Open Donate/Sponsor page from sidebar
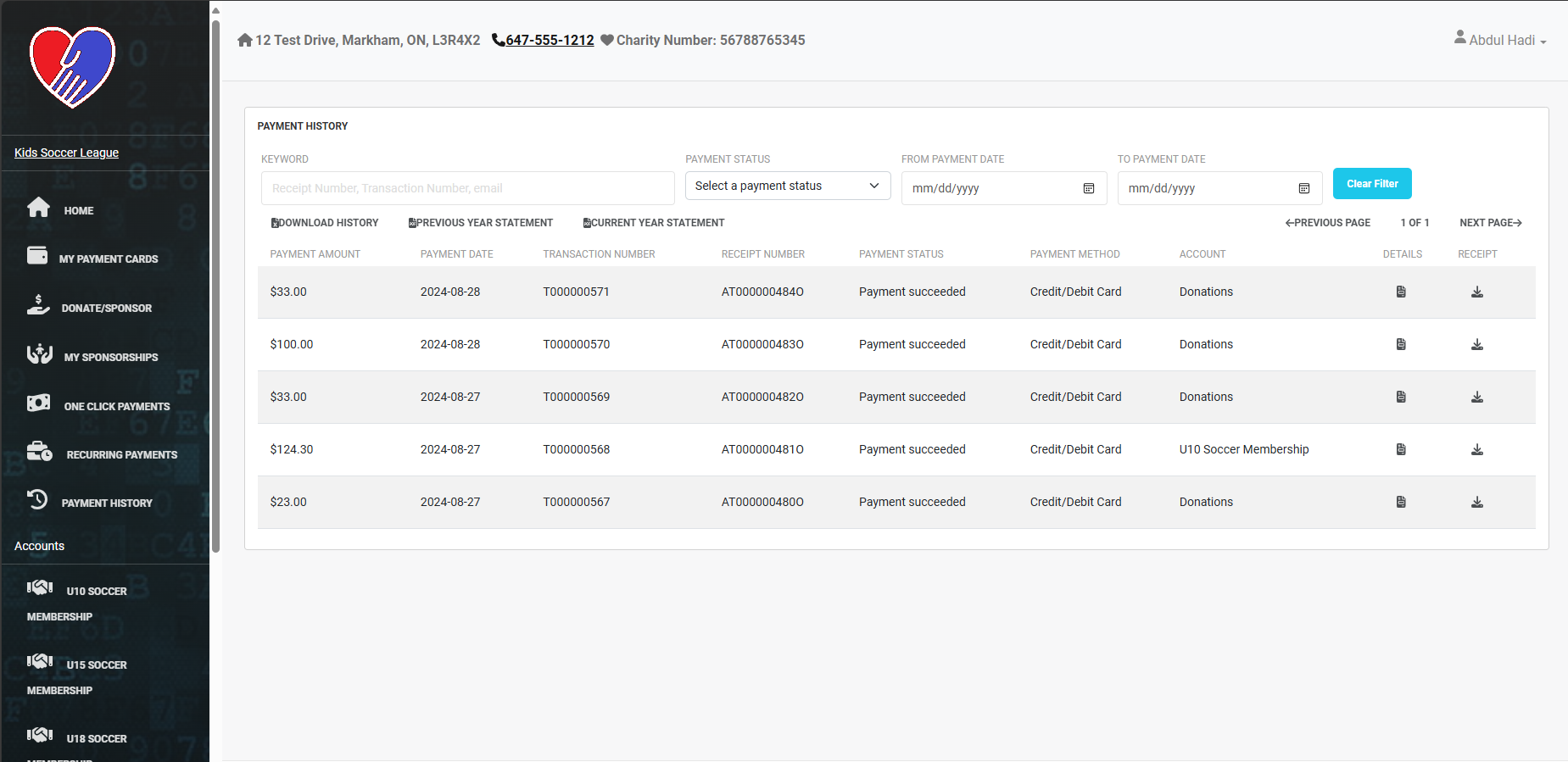The height and width of the screenshot is (762, 1568). point(106,308)
